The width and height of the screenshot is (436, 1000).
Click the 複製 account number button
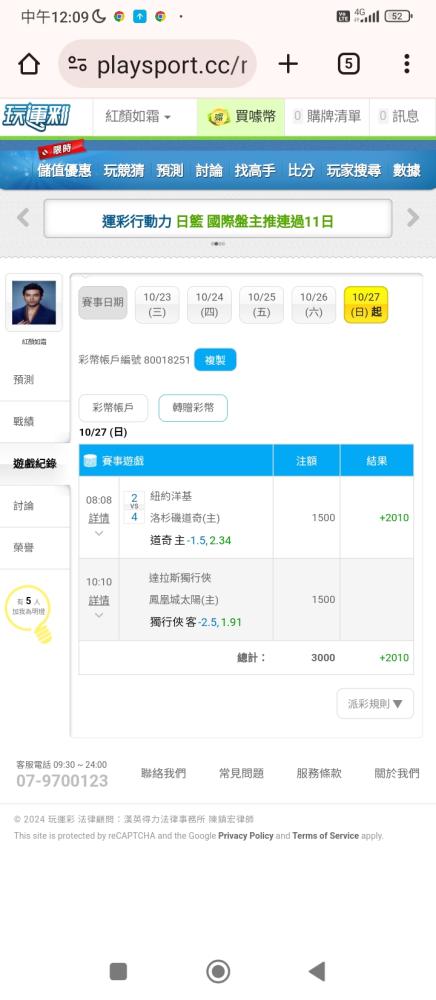coord(215,360)
